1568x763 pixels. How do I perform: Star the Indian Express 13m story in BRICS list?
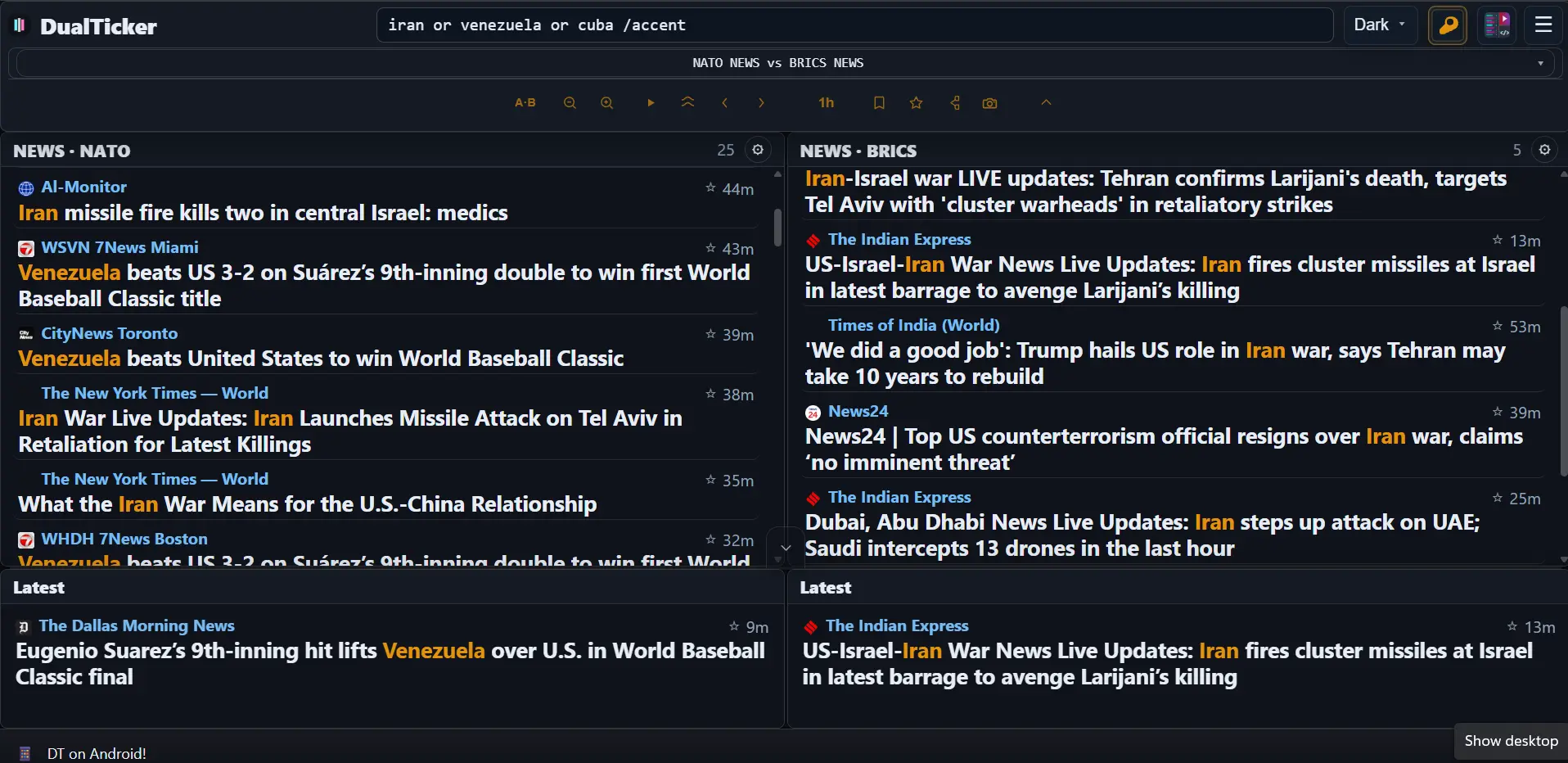(x=1497, y=239)
